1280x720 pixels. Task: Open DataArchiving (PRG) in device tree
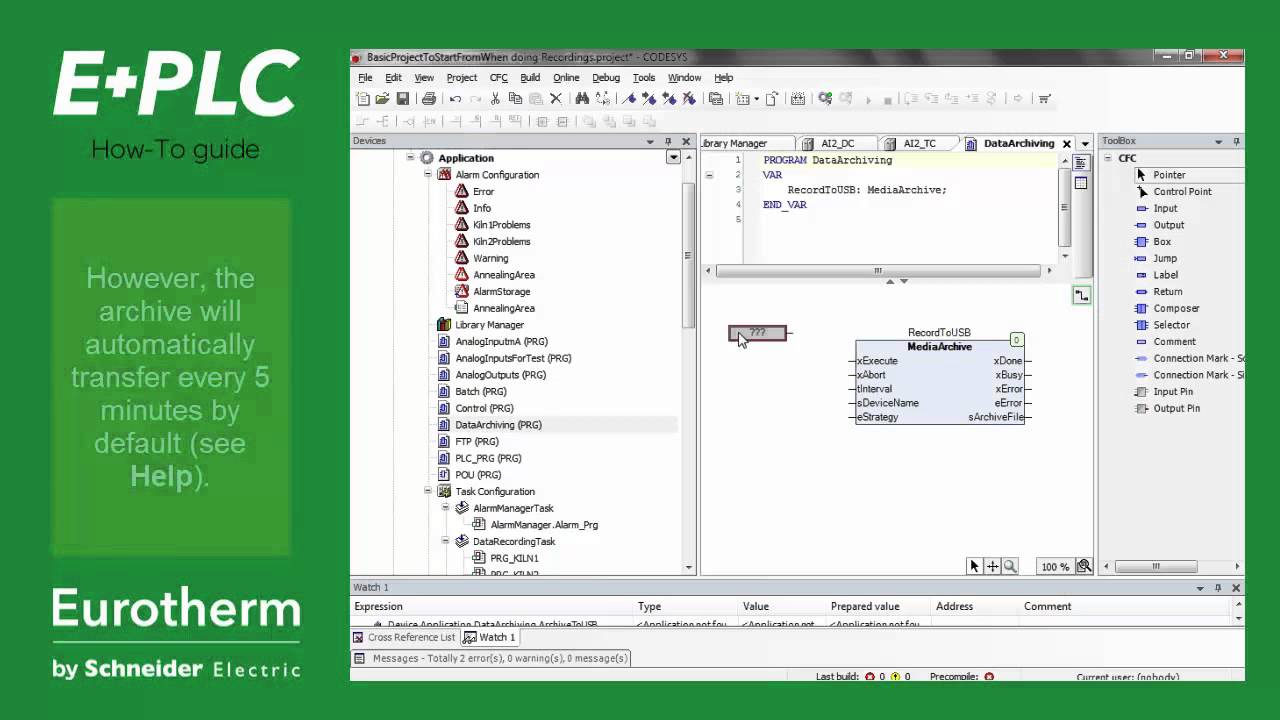click(498, 425)
